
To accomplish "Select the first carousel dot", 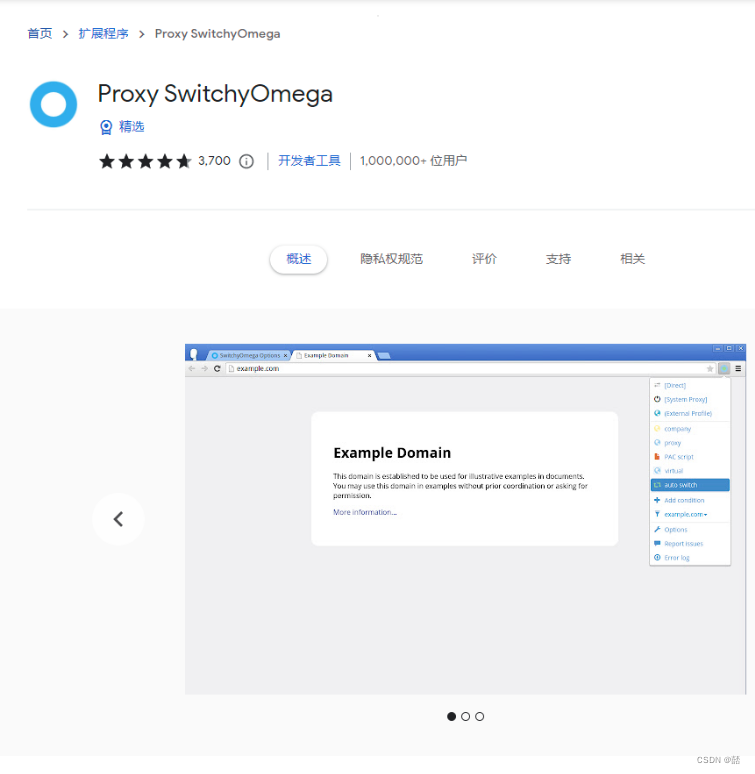I will 451,716.
